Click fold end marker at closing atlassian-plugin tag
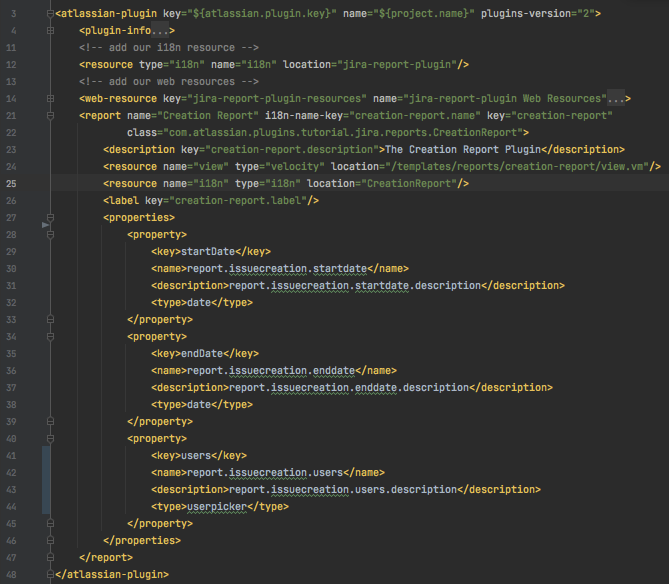This screenshot has height=584, width=669. click(50, 575)
